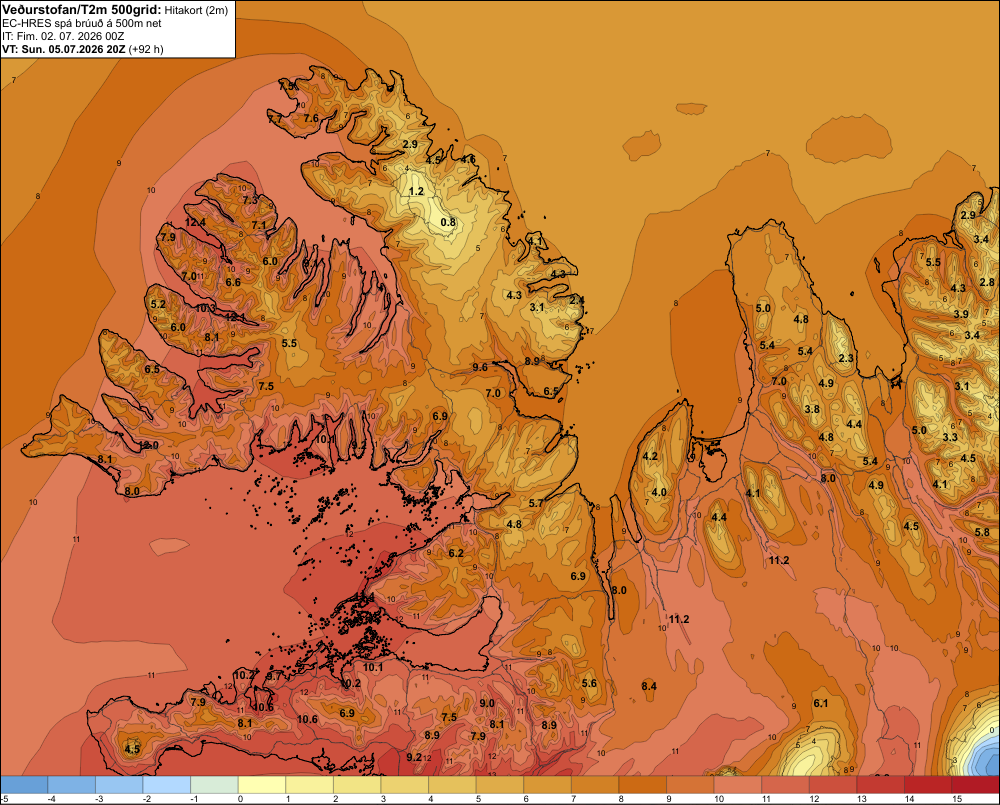
Task: Click the 6.1 temperature value
Action: coord(820,703)
